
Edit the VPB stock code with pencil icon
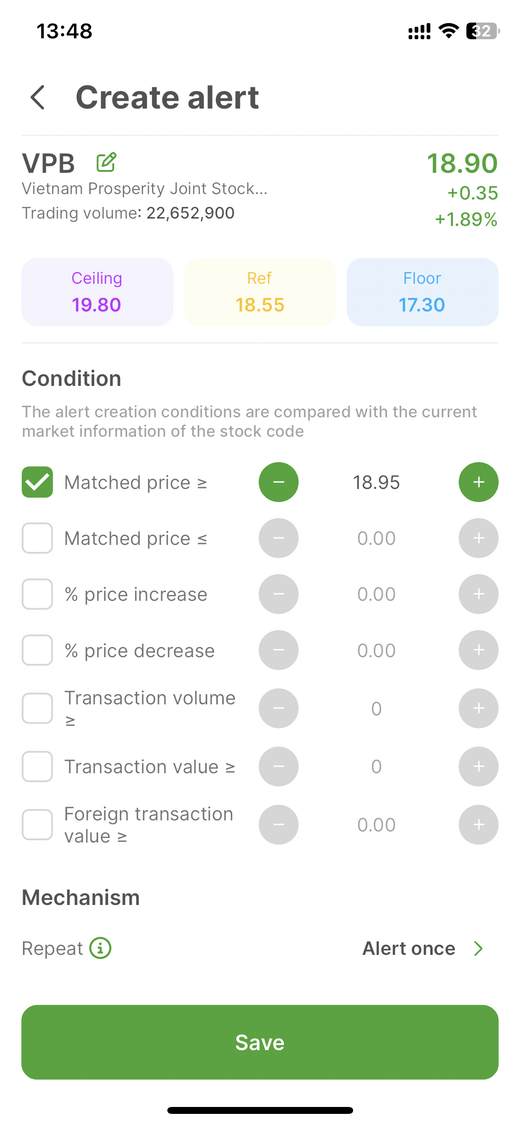tap(106, 163)
